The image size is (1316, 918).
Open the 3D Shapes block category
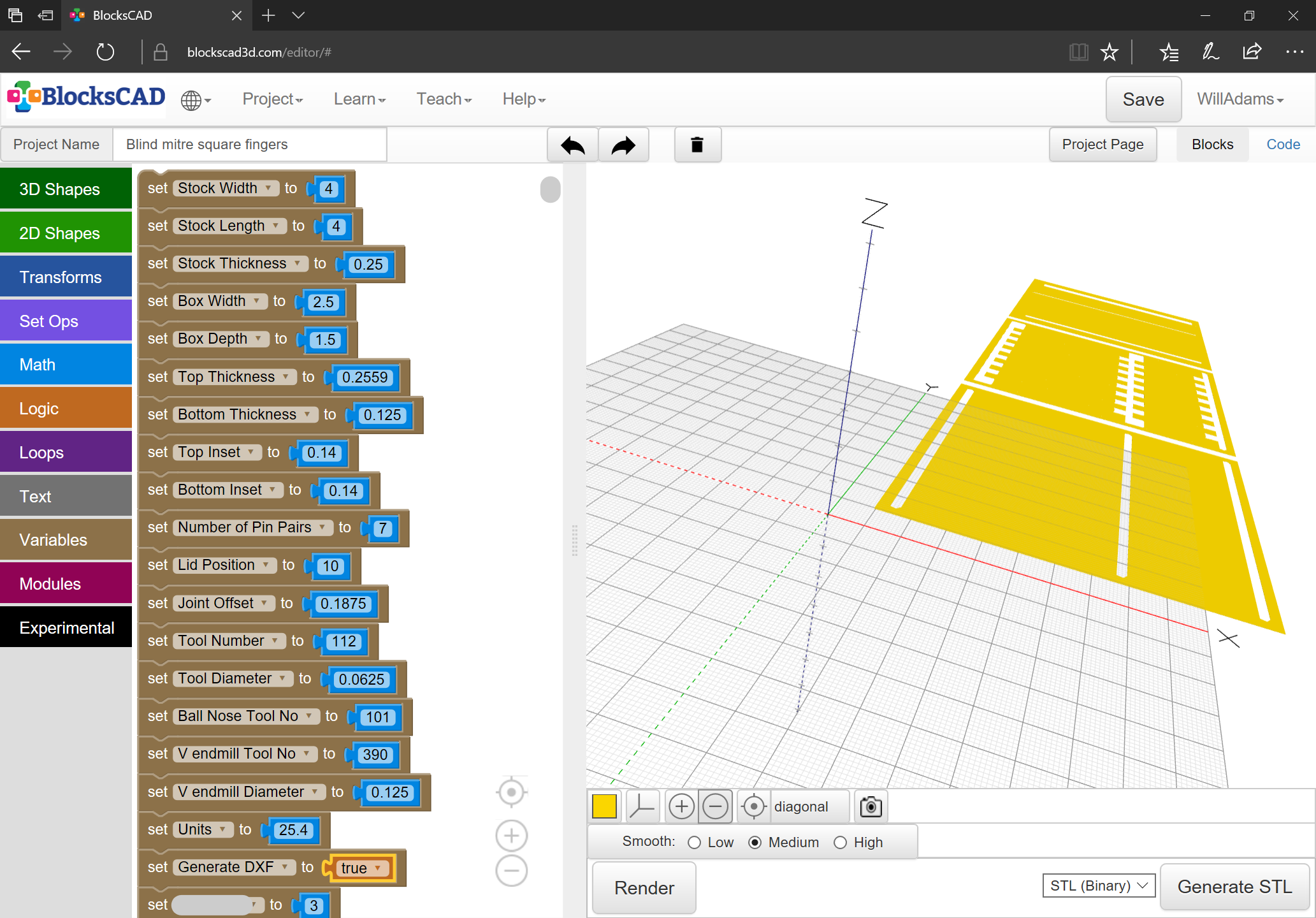66,189
